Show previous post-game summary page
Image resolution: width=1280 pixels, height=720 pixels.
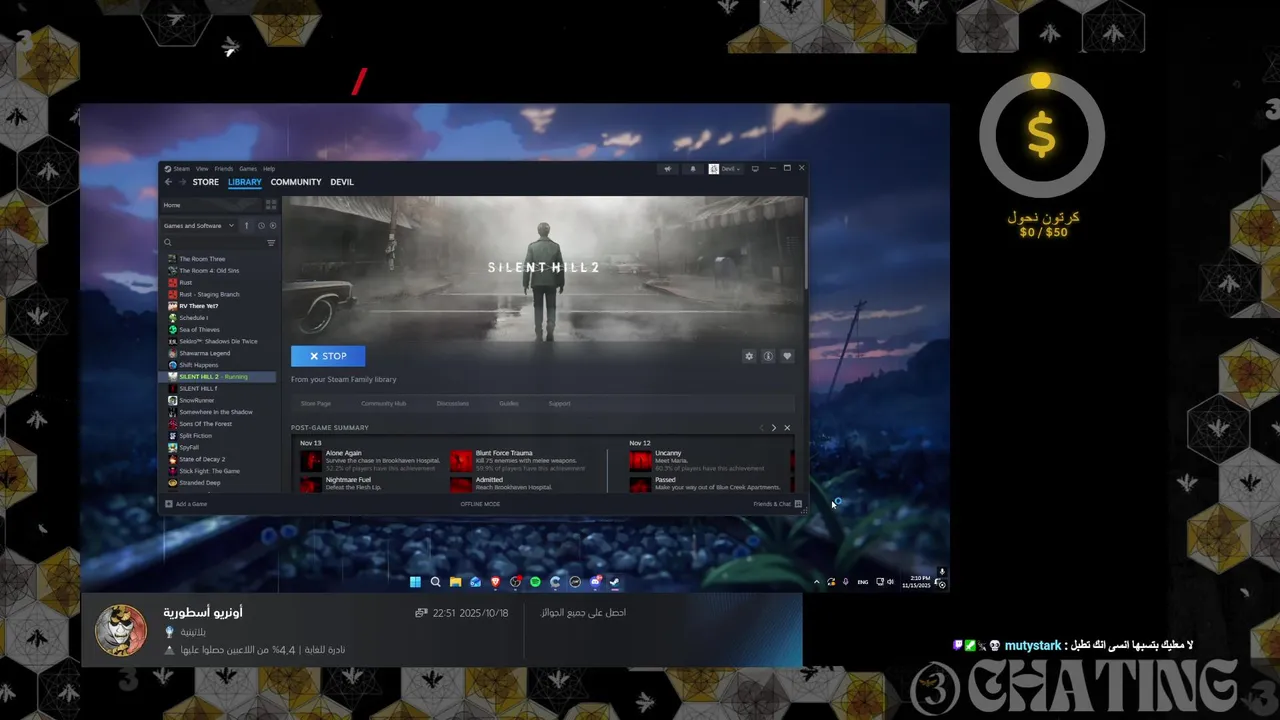(761, 428)
